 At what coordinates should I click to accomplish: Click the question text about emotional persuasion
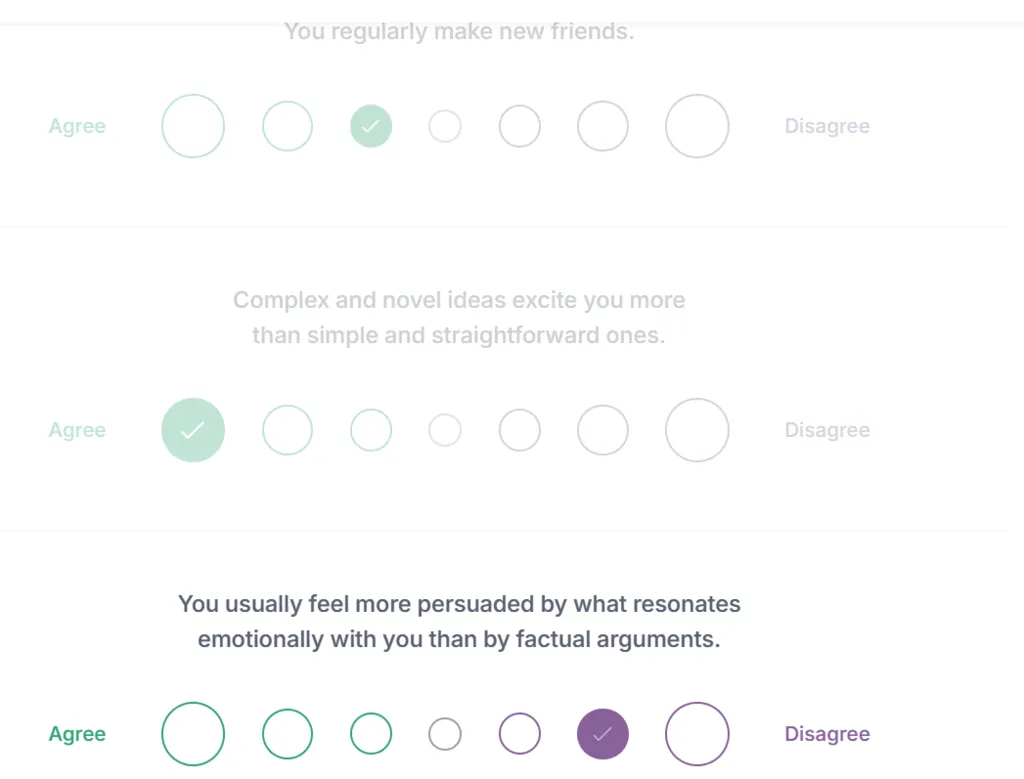pyautogui.click(x=459, y=622)
